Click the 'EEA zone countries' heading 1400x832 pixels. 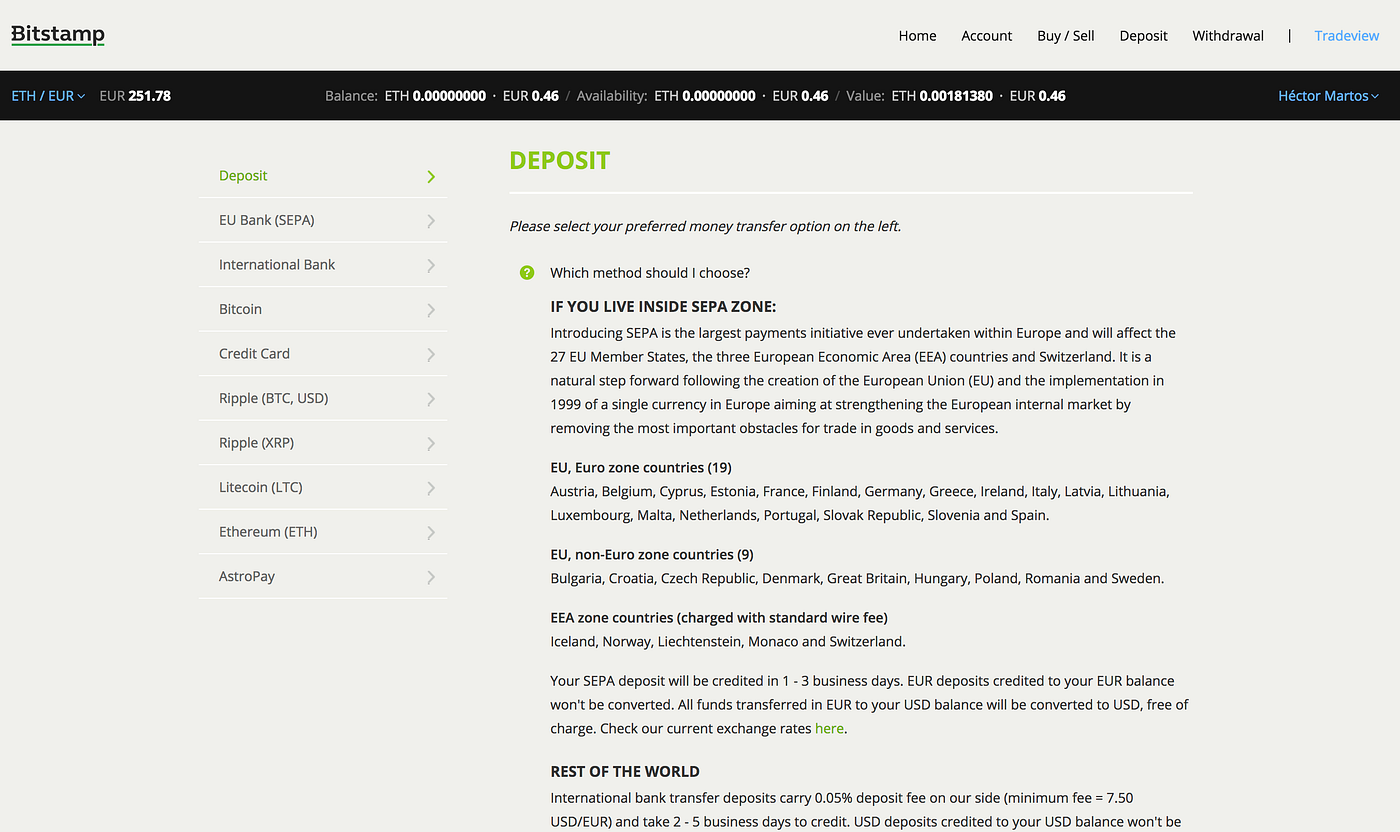click(719, 618)
